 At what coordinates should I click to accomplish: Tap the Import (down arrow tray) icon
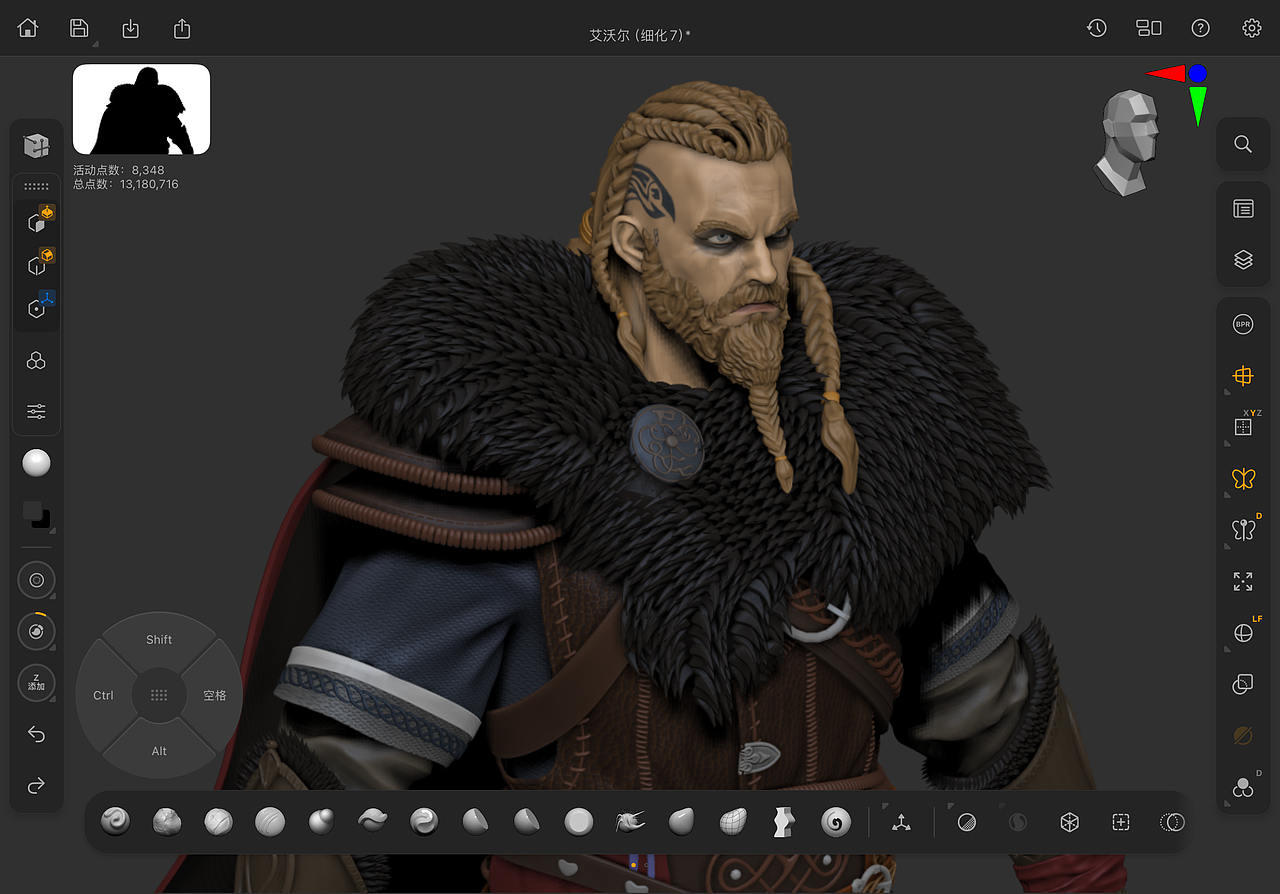131,29
